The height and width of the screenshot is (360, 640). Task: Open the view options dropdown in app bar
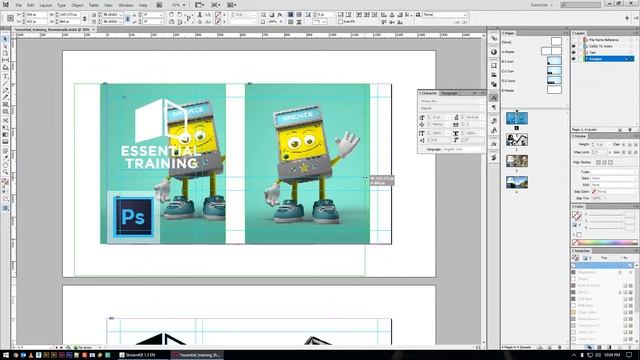point(200,5)
